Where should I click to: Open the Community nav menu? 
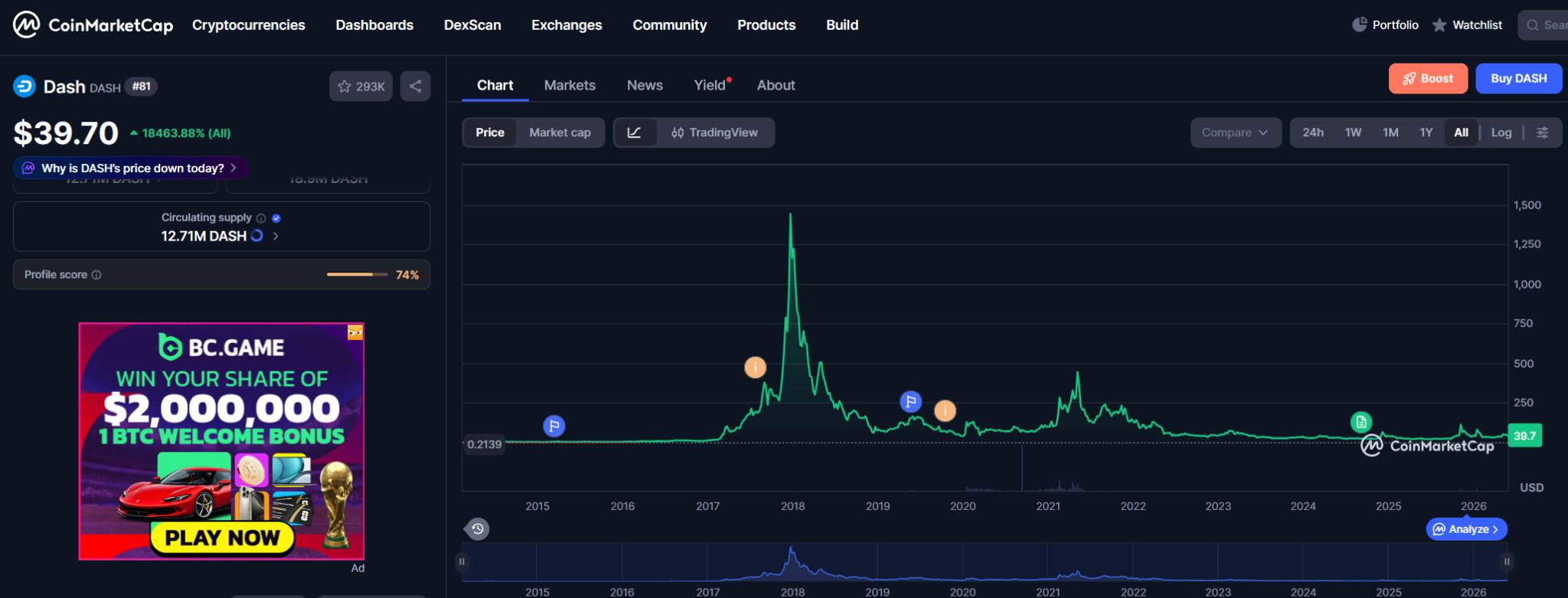[669, 25]
